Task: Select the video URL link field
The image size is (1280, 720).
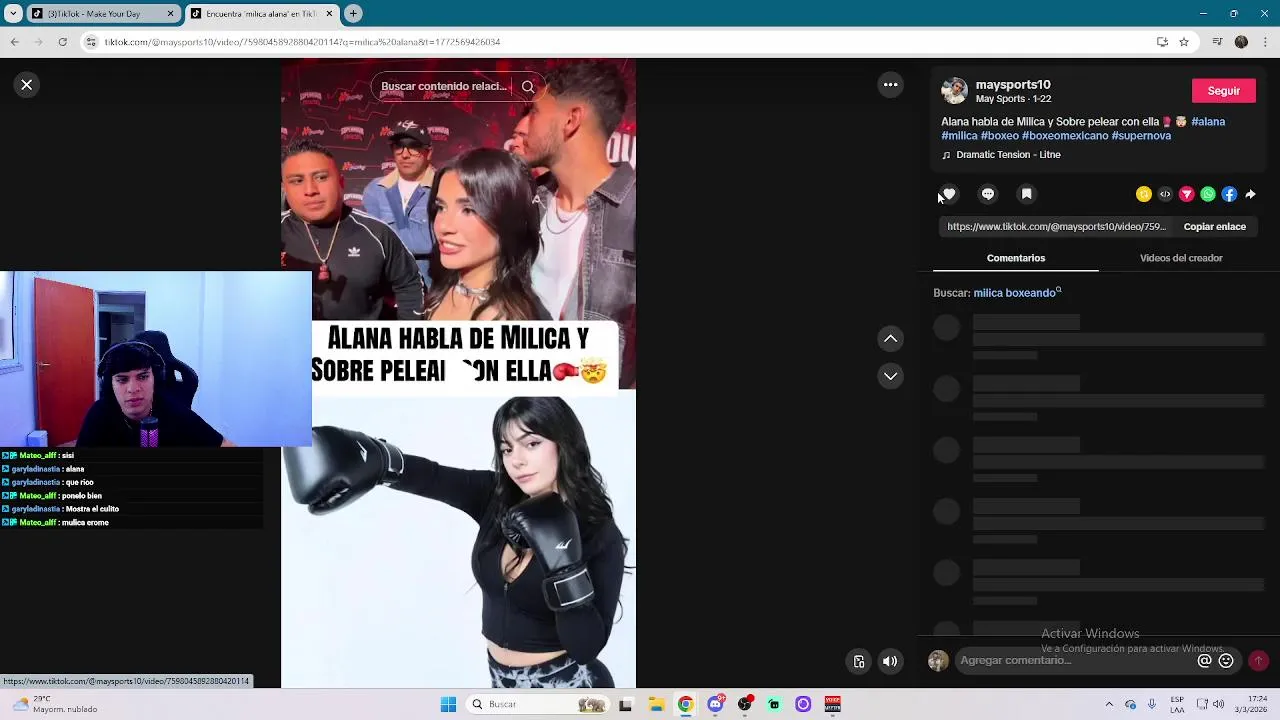Action: pos(1056,226)
